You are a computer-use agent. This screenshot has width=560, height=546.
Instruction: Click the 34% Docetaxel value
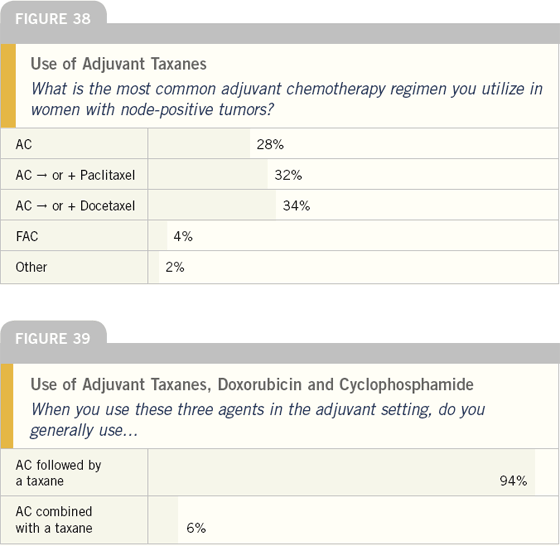(296, 206)
